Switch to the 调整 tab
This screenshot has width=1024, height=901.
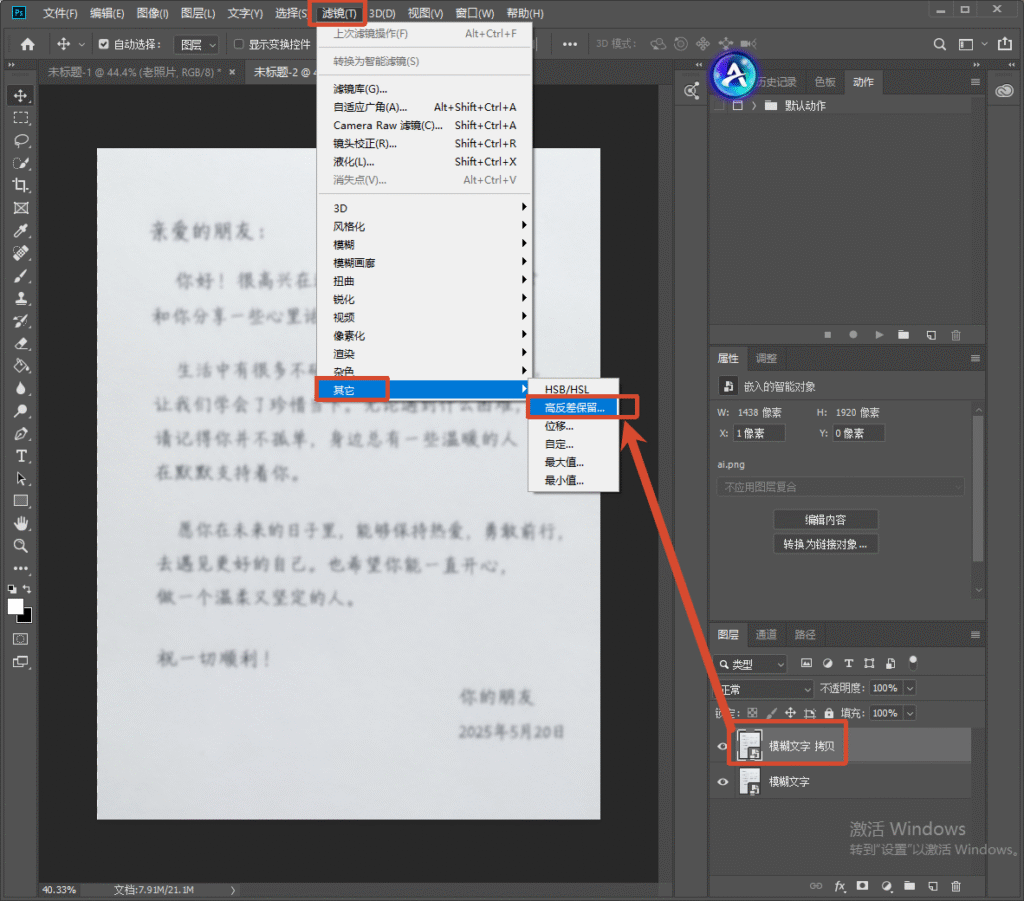tap(766, 358)
